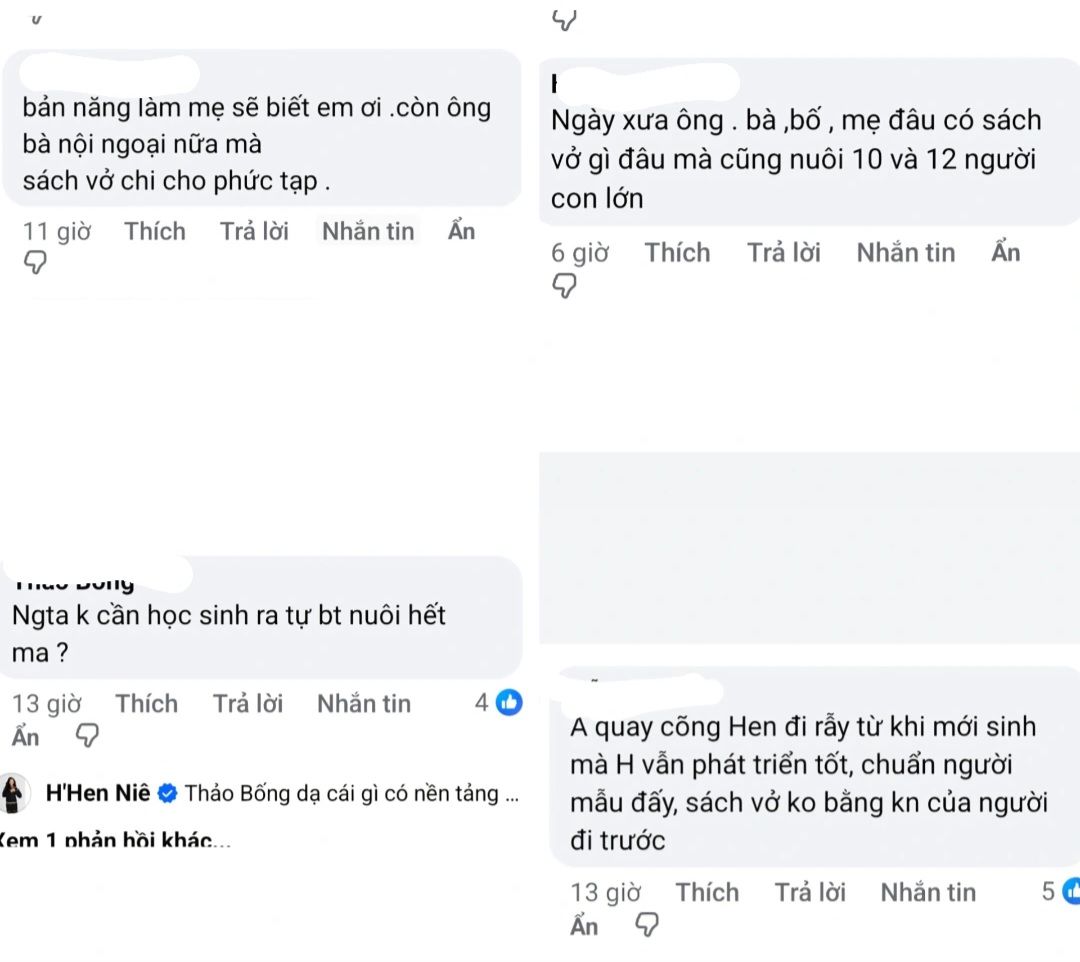Select Thảo Bống's name in H'Hen Niê's reply
This screenshot has height=962, width=1080.
[232, 793]
